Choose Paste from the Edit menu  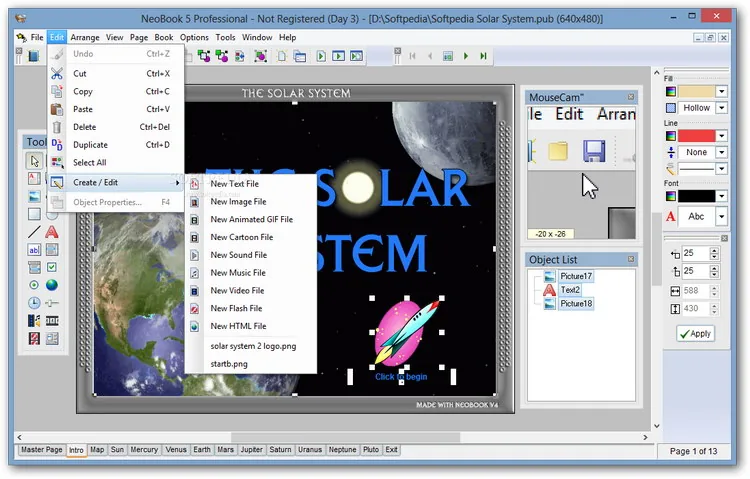[x=116, y=109]
